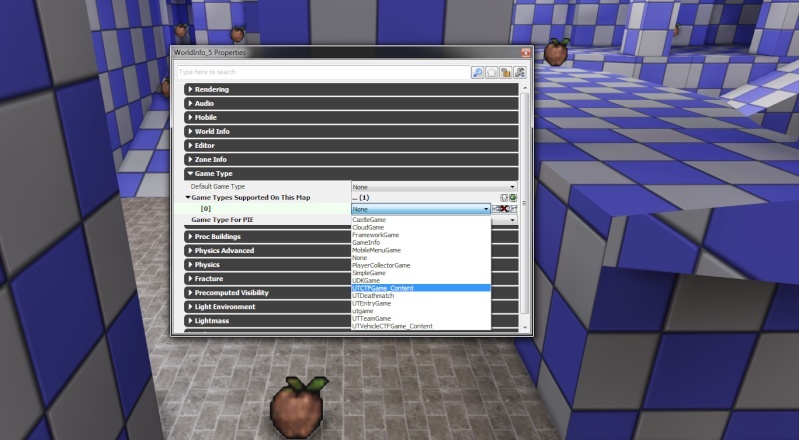Click the magnifier search icon

point(477,72)
